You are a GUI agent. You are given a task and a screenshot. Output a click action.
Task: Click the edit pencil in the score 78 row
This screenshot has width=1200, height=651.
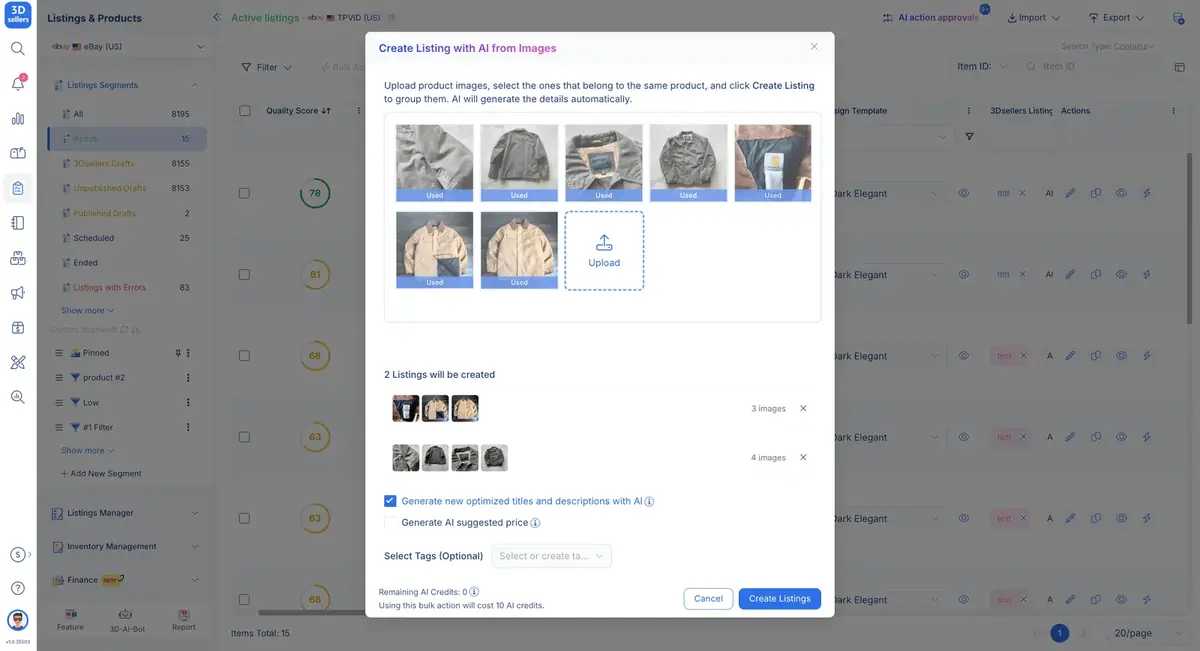[x=1070, y=193]
